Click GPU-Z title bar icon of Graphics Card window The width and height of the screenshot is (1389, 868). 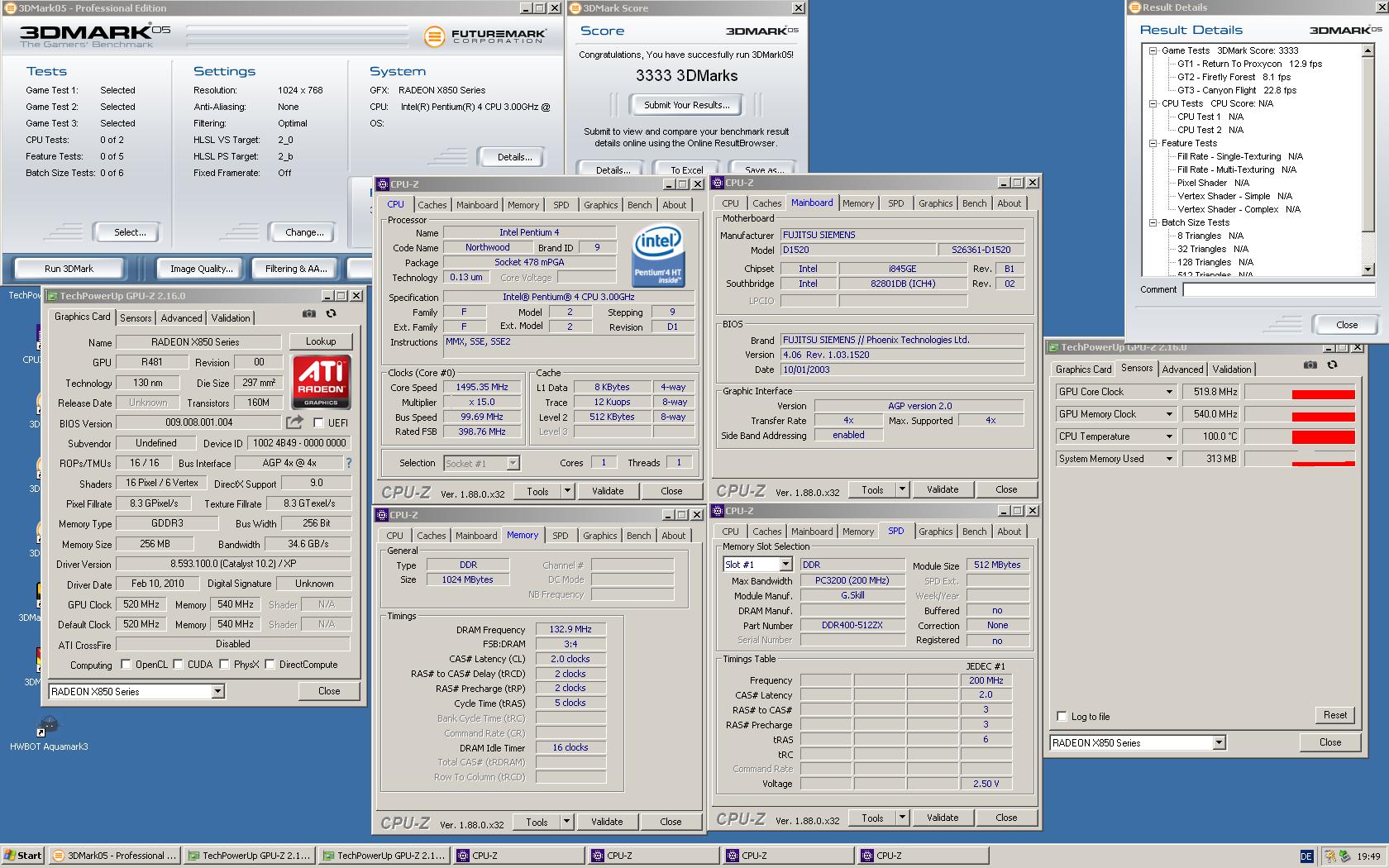pos(51,296)
